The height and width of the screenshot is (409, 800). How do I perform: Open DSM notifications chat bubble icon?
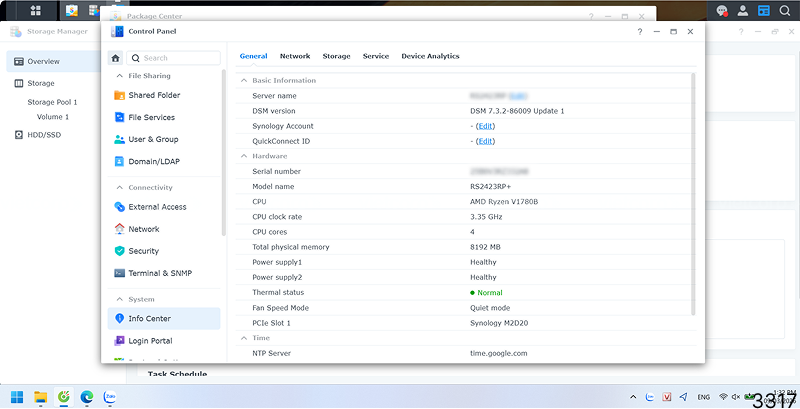[x=721, y=10]
